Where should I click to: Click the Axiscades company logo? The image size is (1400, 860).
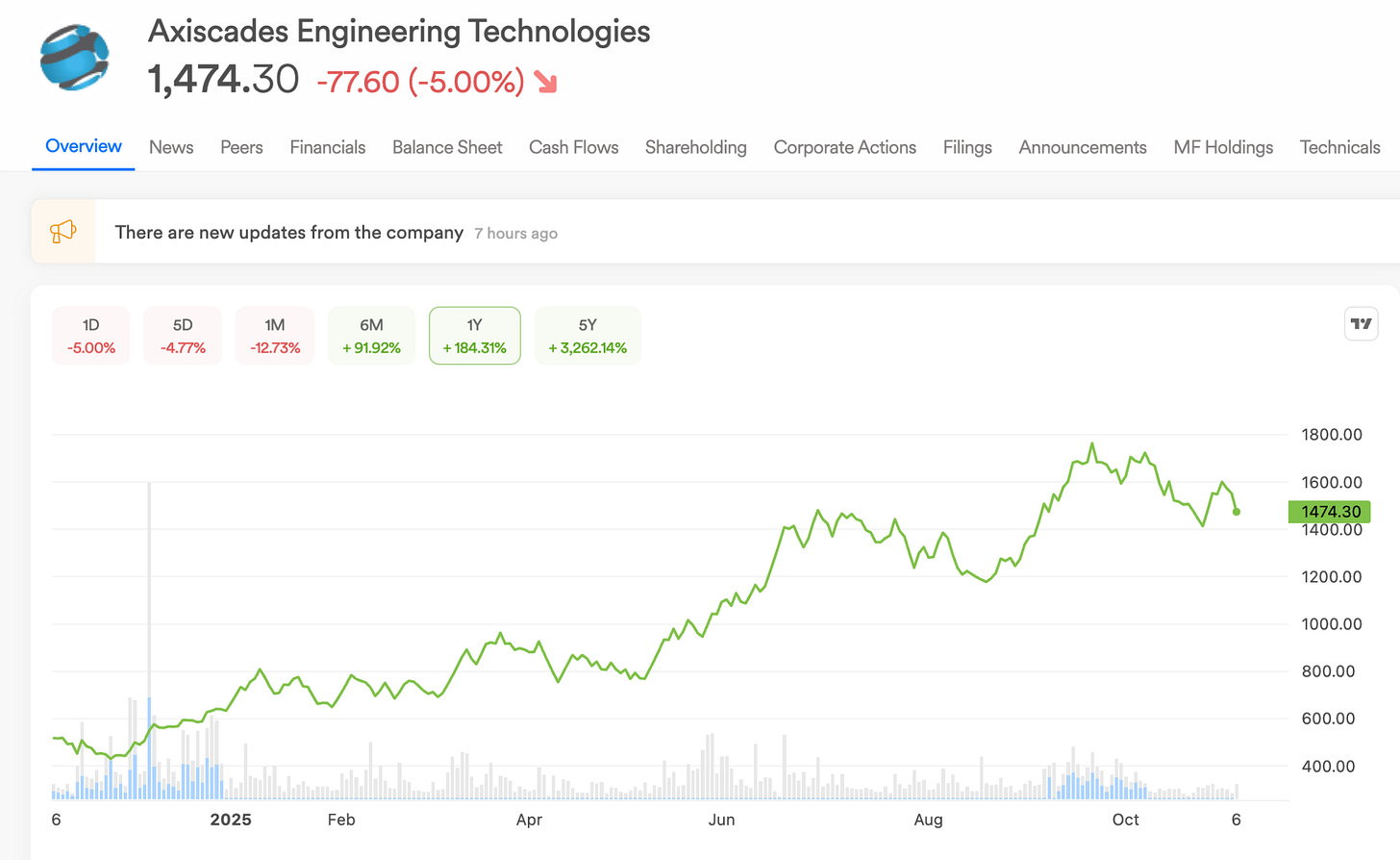coord(75,58)
